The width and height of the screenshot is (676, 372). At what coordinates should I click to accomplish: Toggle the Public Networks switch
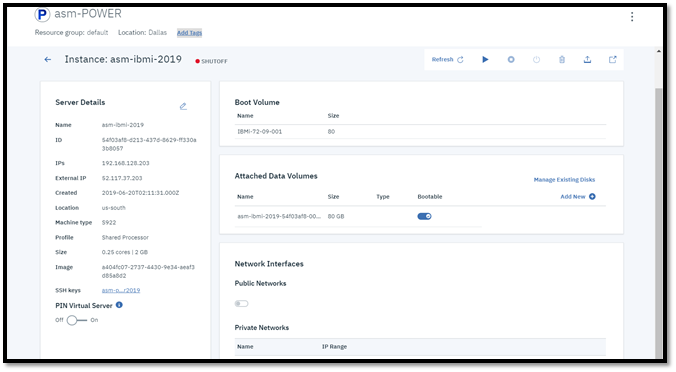pos(241,304)
